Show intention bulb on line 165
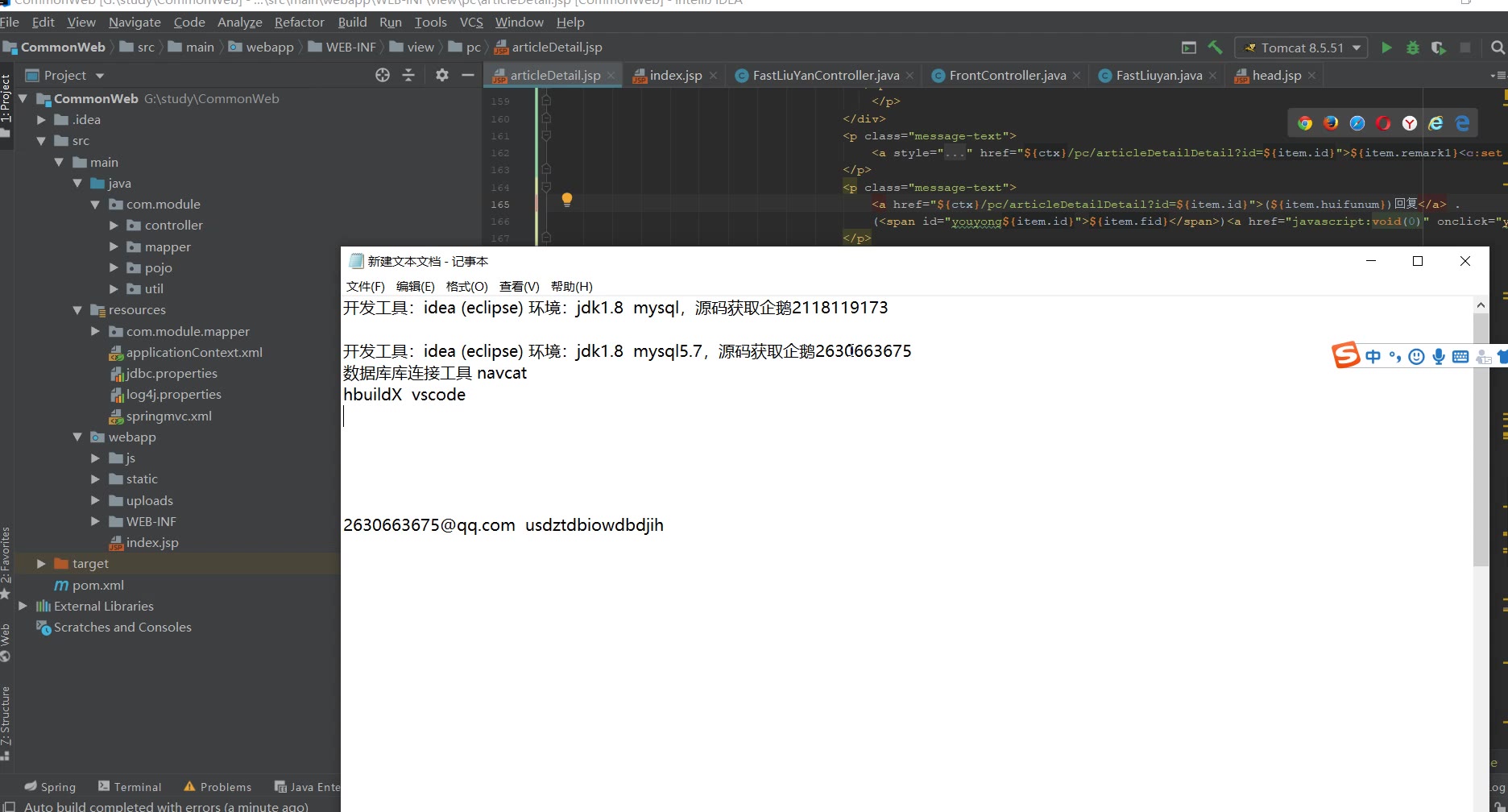This screenshot has height=812, width=1508. pos(567,199)
